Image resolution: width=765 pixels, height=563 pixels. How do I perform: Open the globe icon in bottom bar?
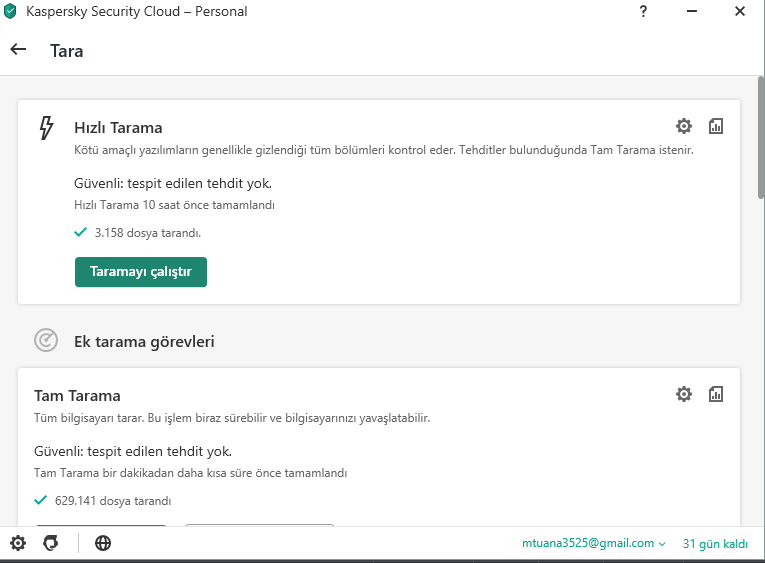103,543
